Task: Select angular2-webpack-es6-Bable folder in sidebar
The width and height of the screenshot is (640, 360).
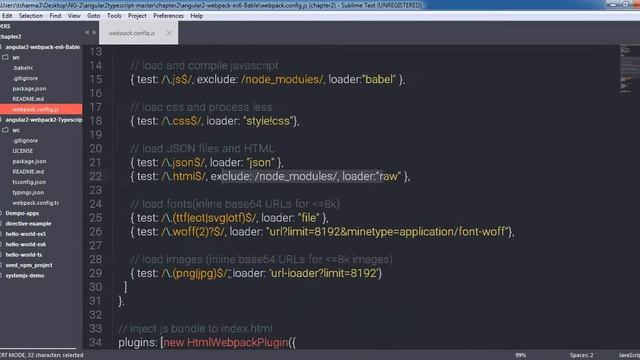Action: click(42, 47)
